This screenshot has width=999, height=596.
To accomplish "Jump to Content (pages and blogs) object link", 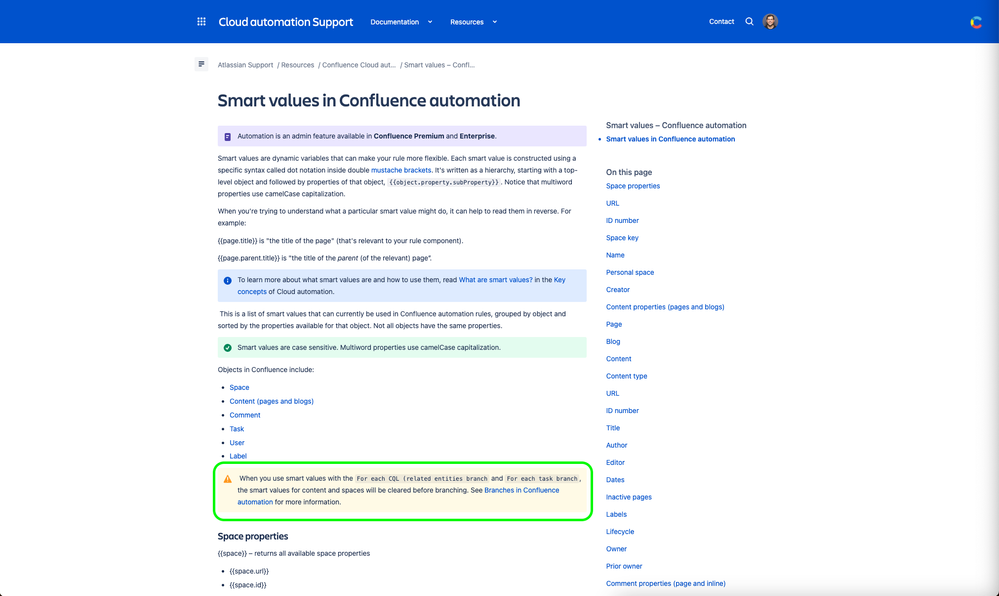I will pos(271,402).
